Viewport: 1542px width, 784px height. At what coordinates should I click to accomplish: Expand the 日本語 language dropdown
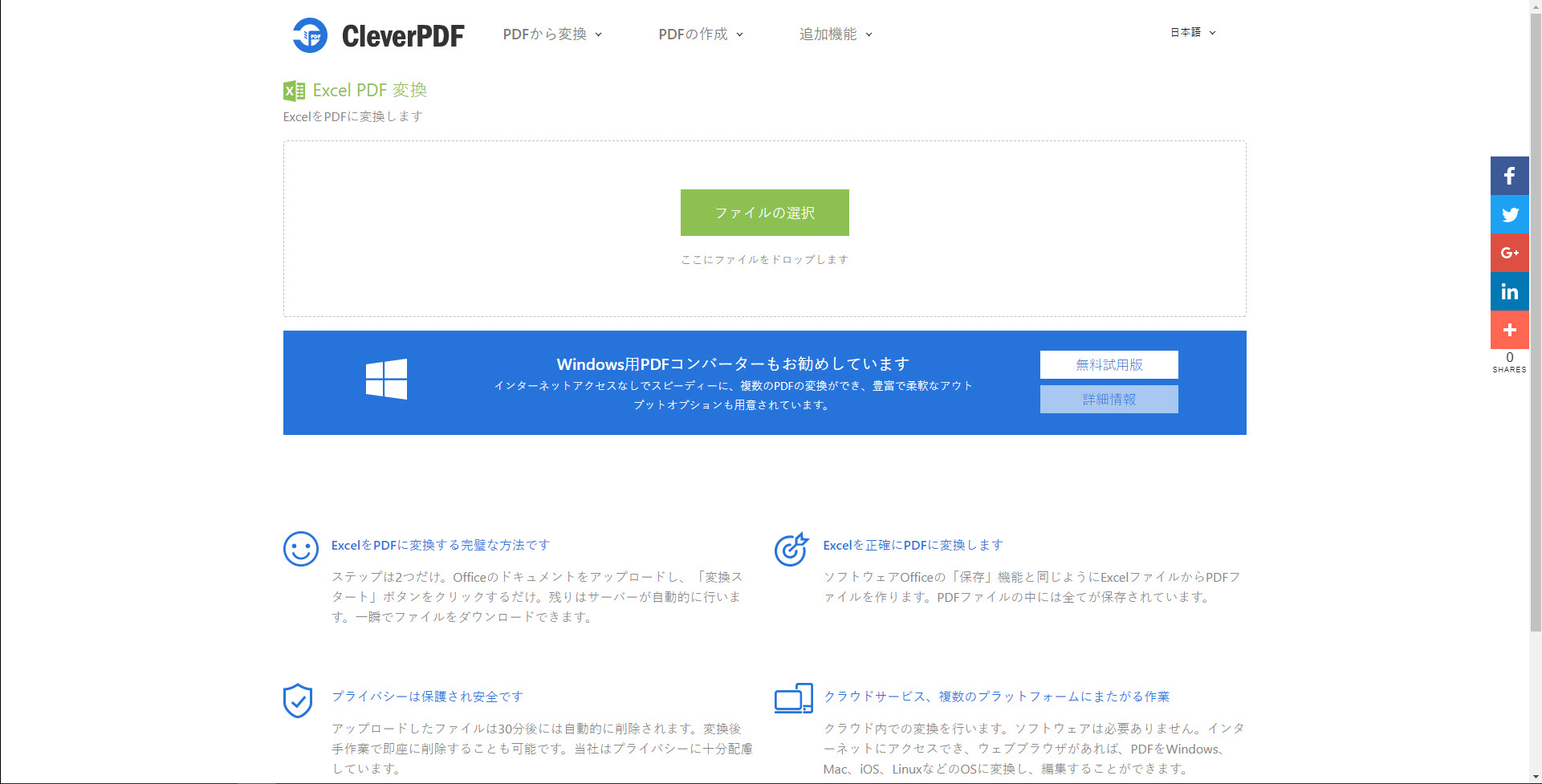tap(1193, 32)
